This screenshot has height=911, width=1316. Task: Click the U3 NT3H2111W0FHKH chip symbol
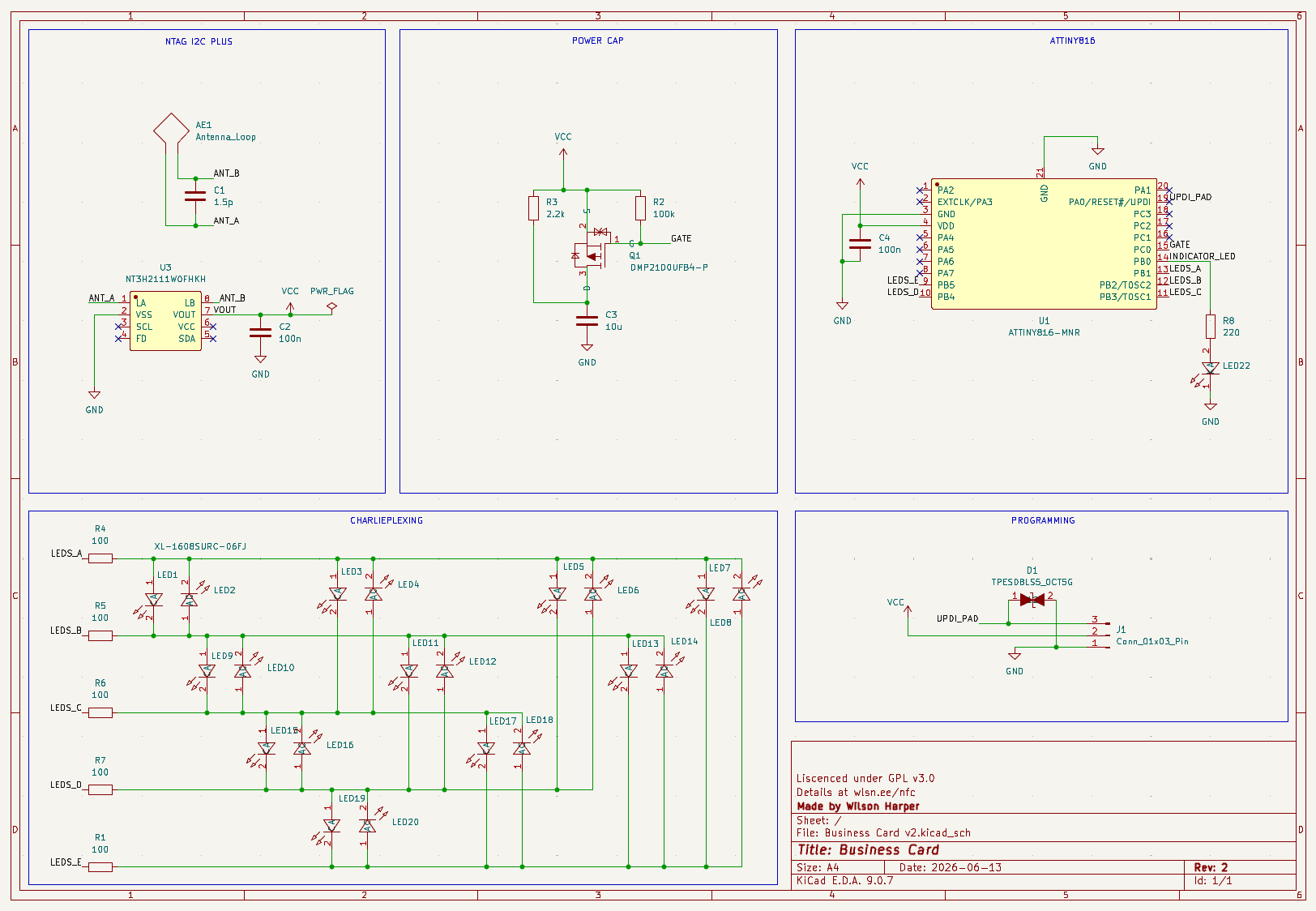tap(165, 321)
